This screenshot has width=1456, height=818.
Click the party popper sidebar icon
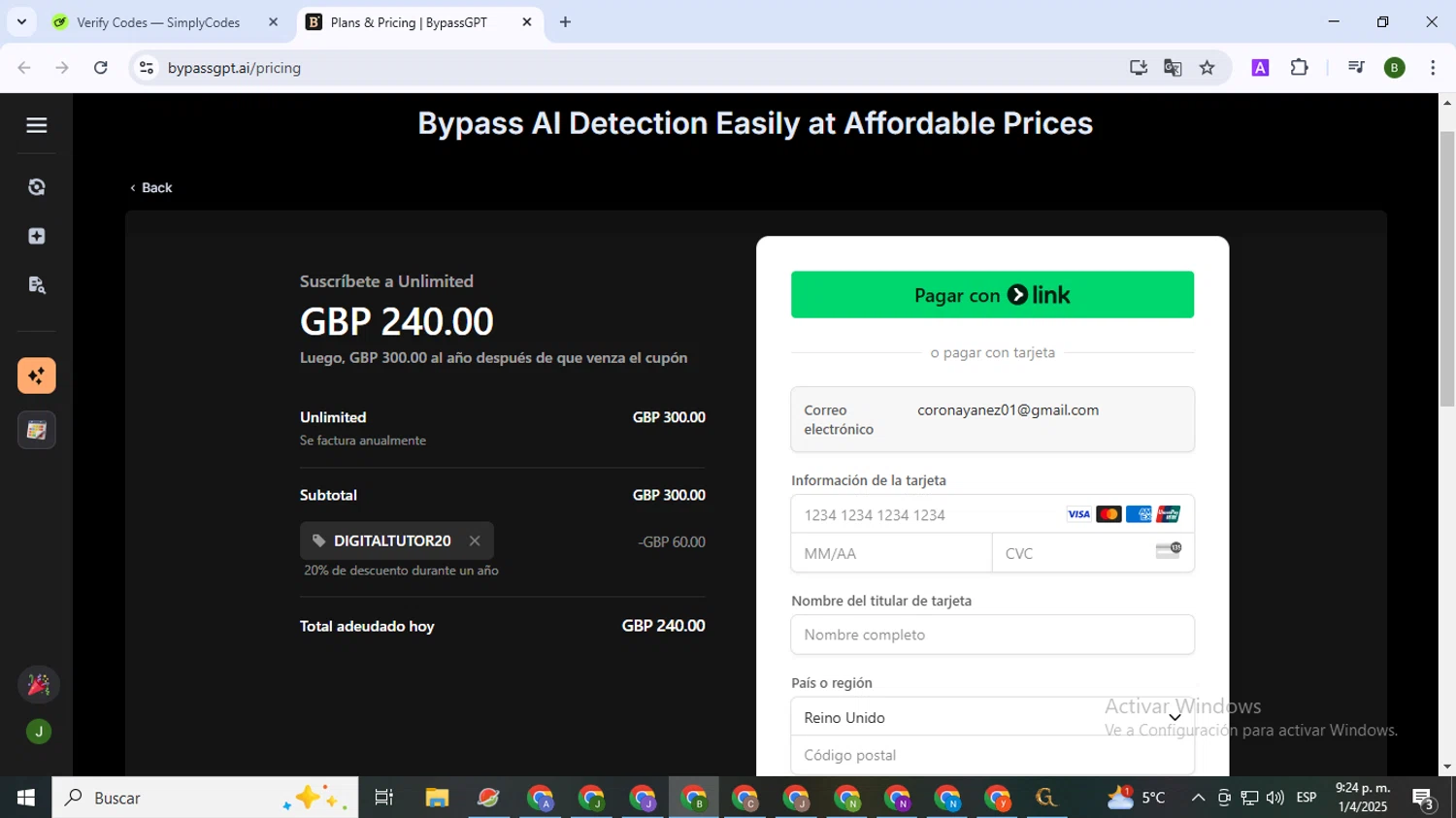point(38,685)
